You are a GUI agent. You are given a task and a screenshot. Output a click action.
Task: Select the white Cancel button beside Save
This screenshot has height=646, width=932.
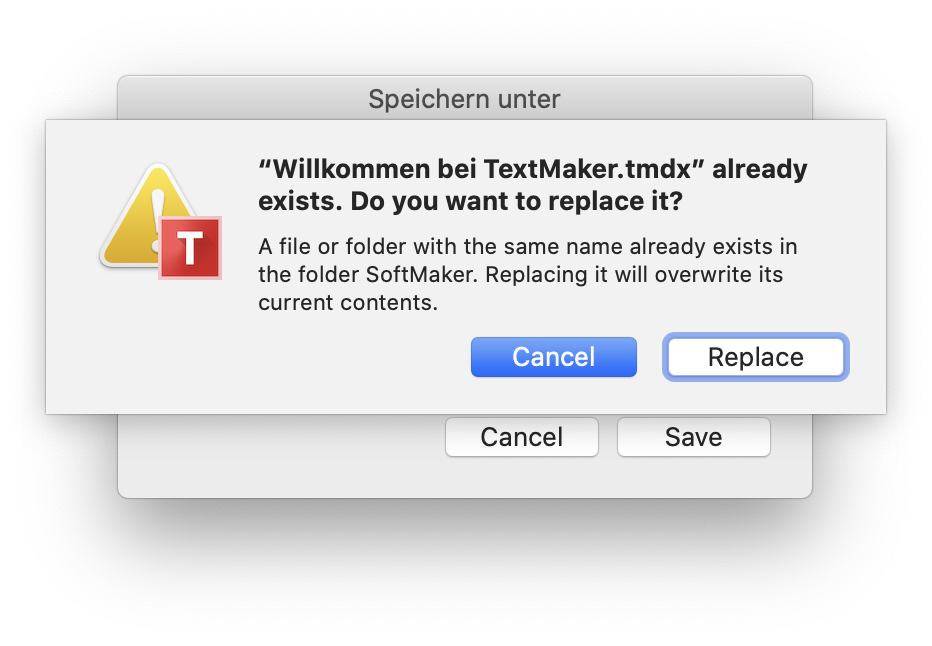(x=521, y=437)
